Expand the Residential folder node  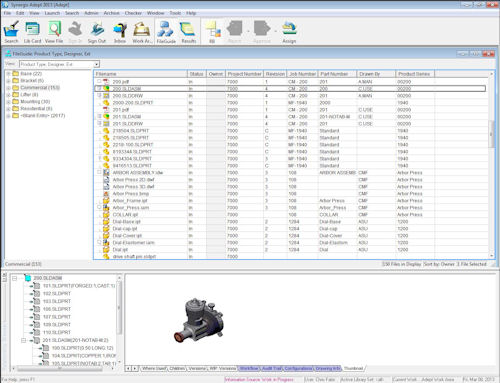point(8,109)
